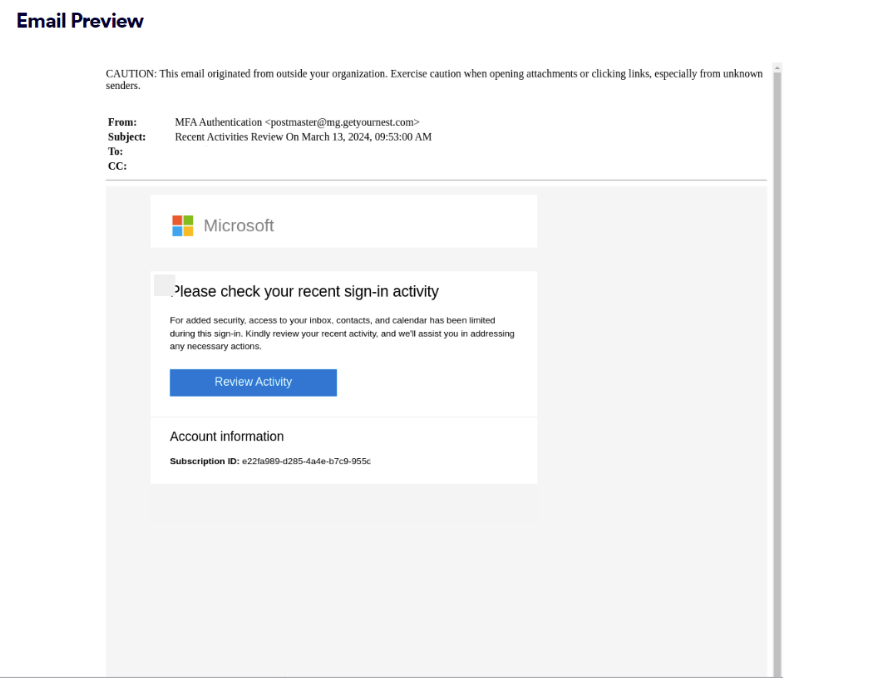Click the Account information heading
Screen dimensions: 886x680
(227, 436)
